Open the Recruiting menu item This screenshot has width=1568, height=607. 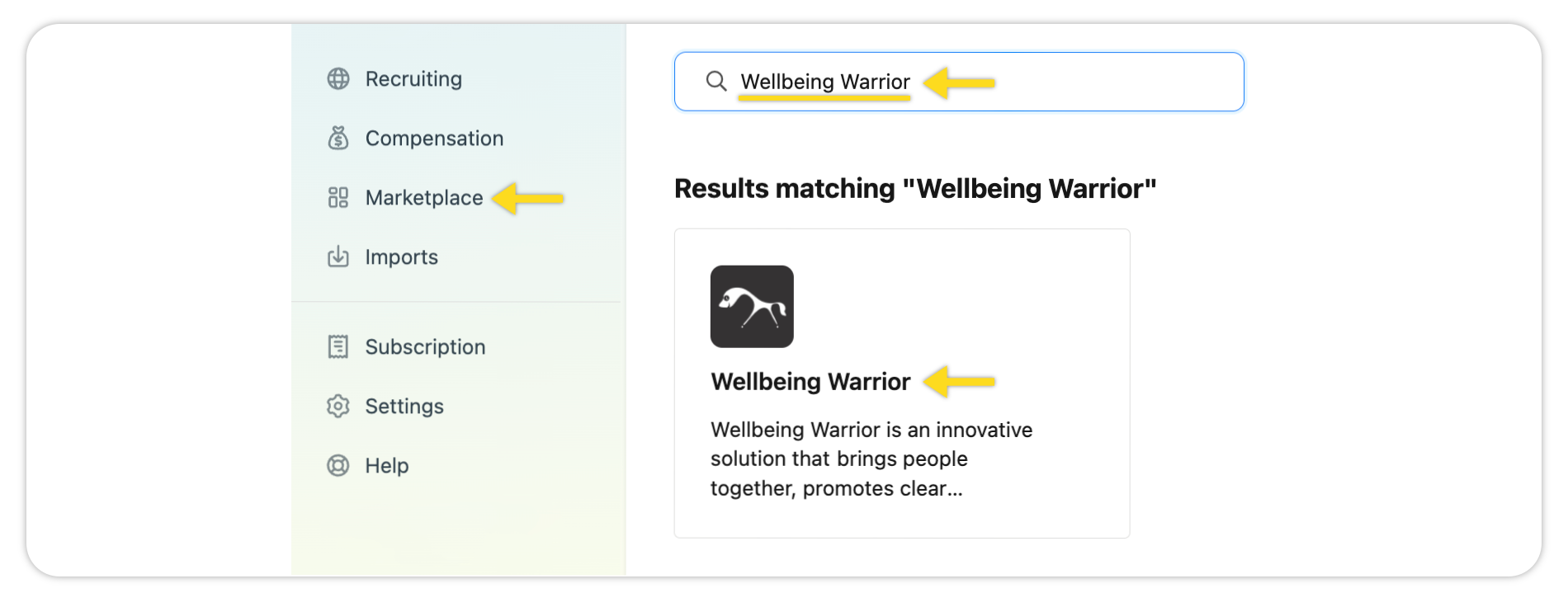[413, 79]
